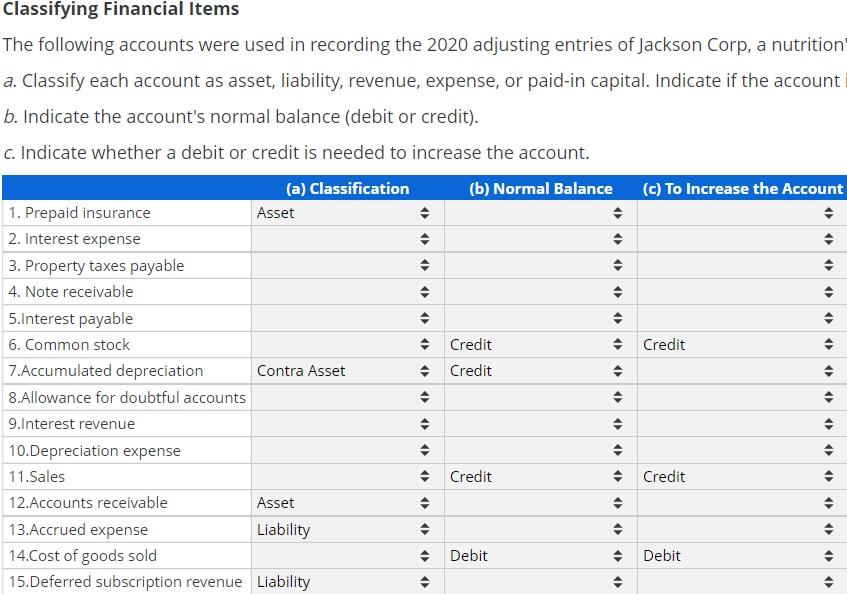
Task: Click the '(c) To Increase the Account' header
Action: point(743,188)
